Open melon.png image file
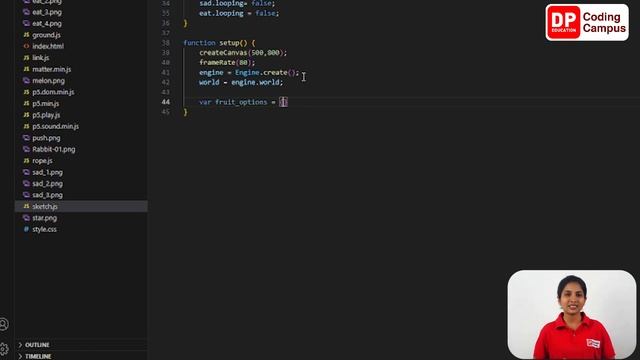The width and height of the screenshot is (640, 360). 48,81
